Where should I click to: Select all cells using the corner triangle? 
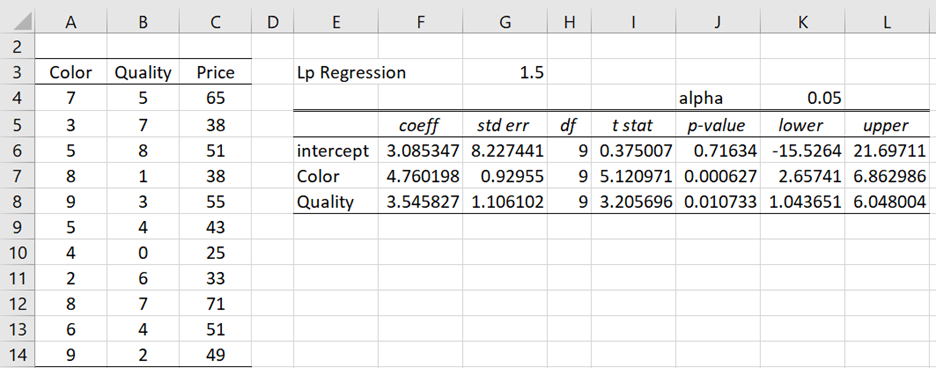point(18,22)
